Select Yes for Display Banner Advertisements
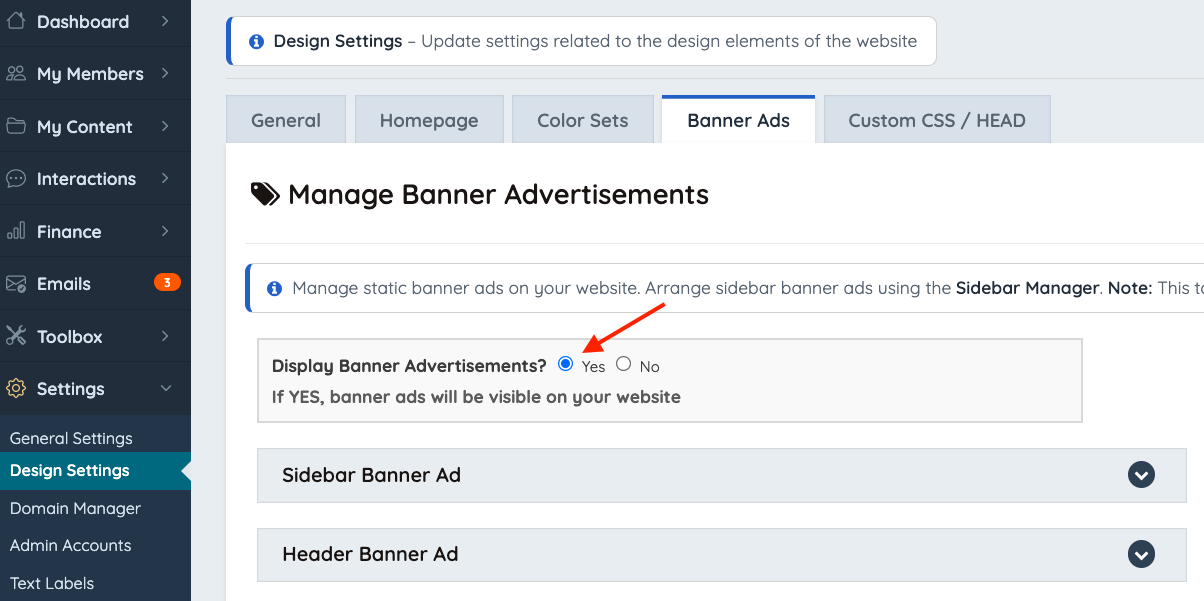 [566, 364]
